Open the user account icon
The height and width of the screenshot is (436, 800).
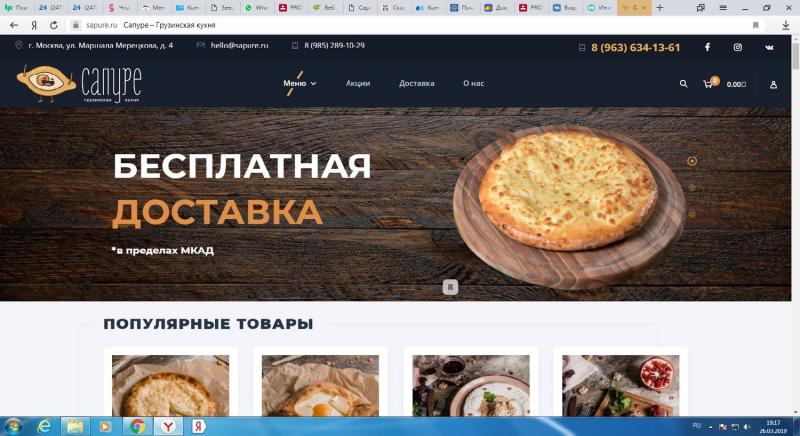pos(773,85)
